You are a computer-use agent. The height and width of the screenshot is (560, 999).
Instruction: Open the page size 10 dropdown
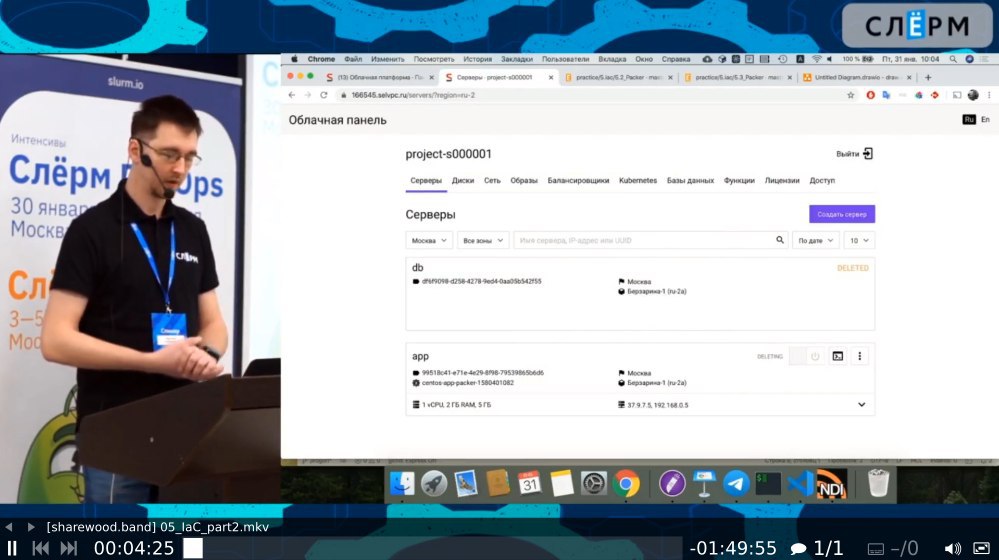pyautogui.click(x=859, y=240)
